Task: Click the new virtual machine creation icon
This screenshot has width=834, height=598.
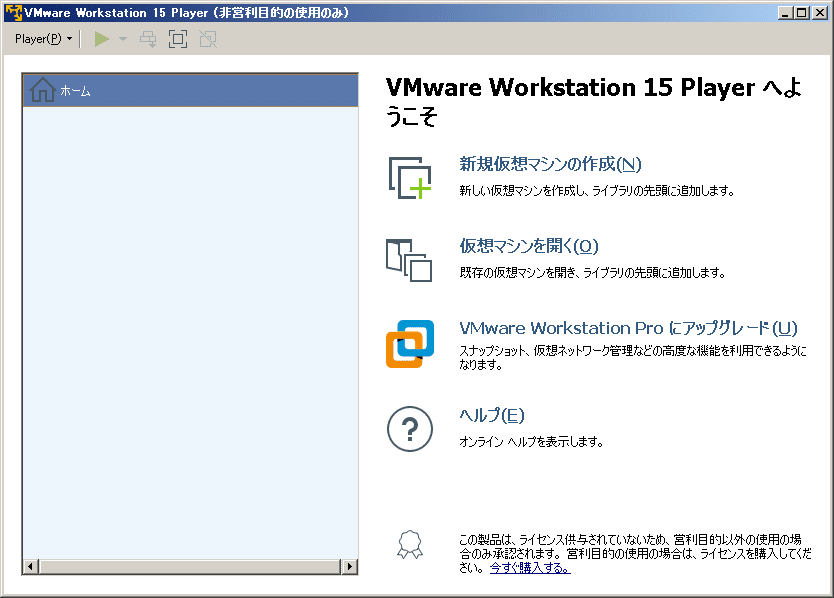Action: (x=410, y=176)
